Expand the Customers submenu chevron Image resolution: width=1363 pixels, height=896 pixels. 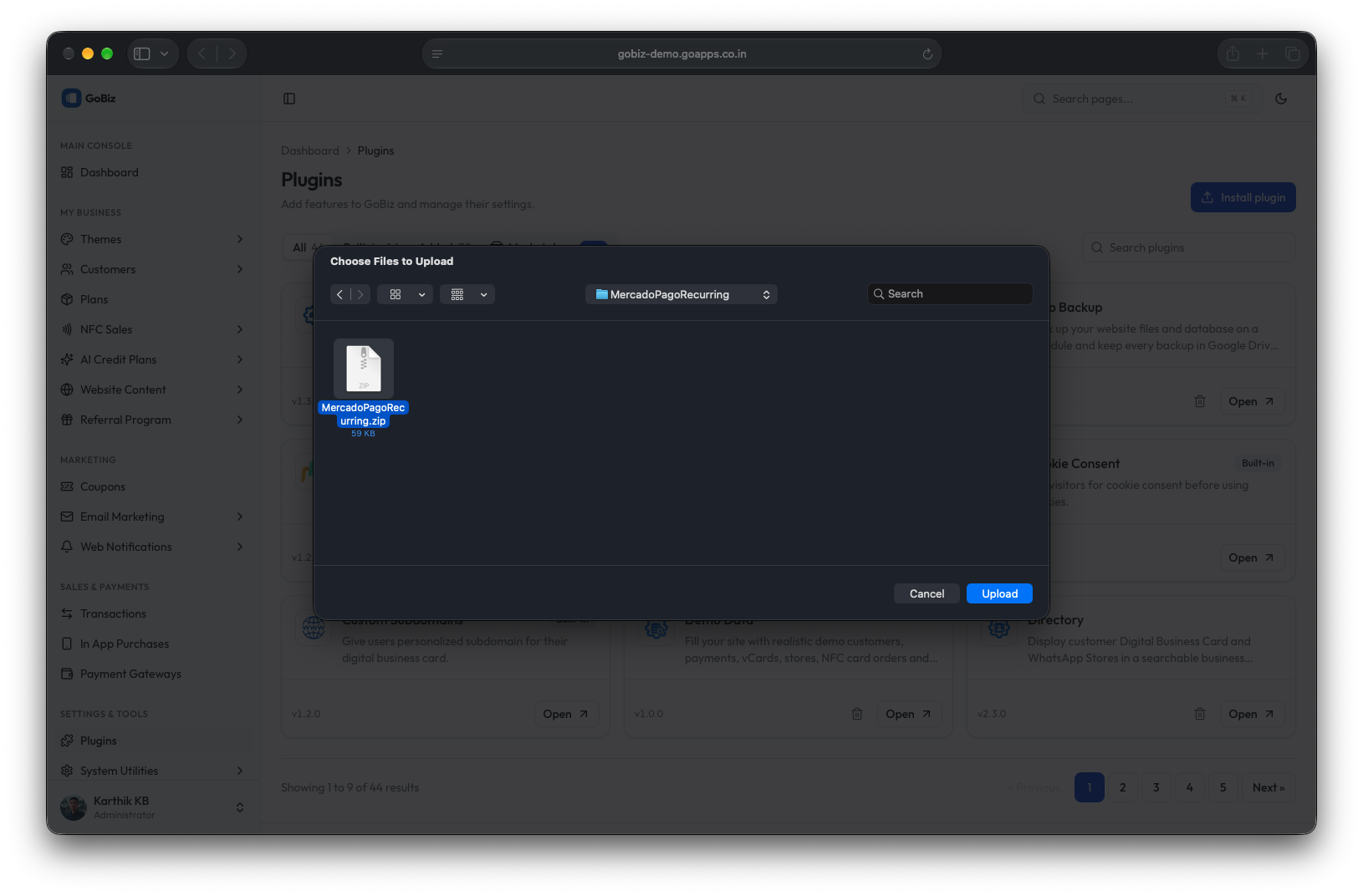(240, 269)
